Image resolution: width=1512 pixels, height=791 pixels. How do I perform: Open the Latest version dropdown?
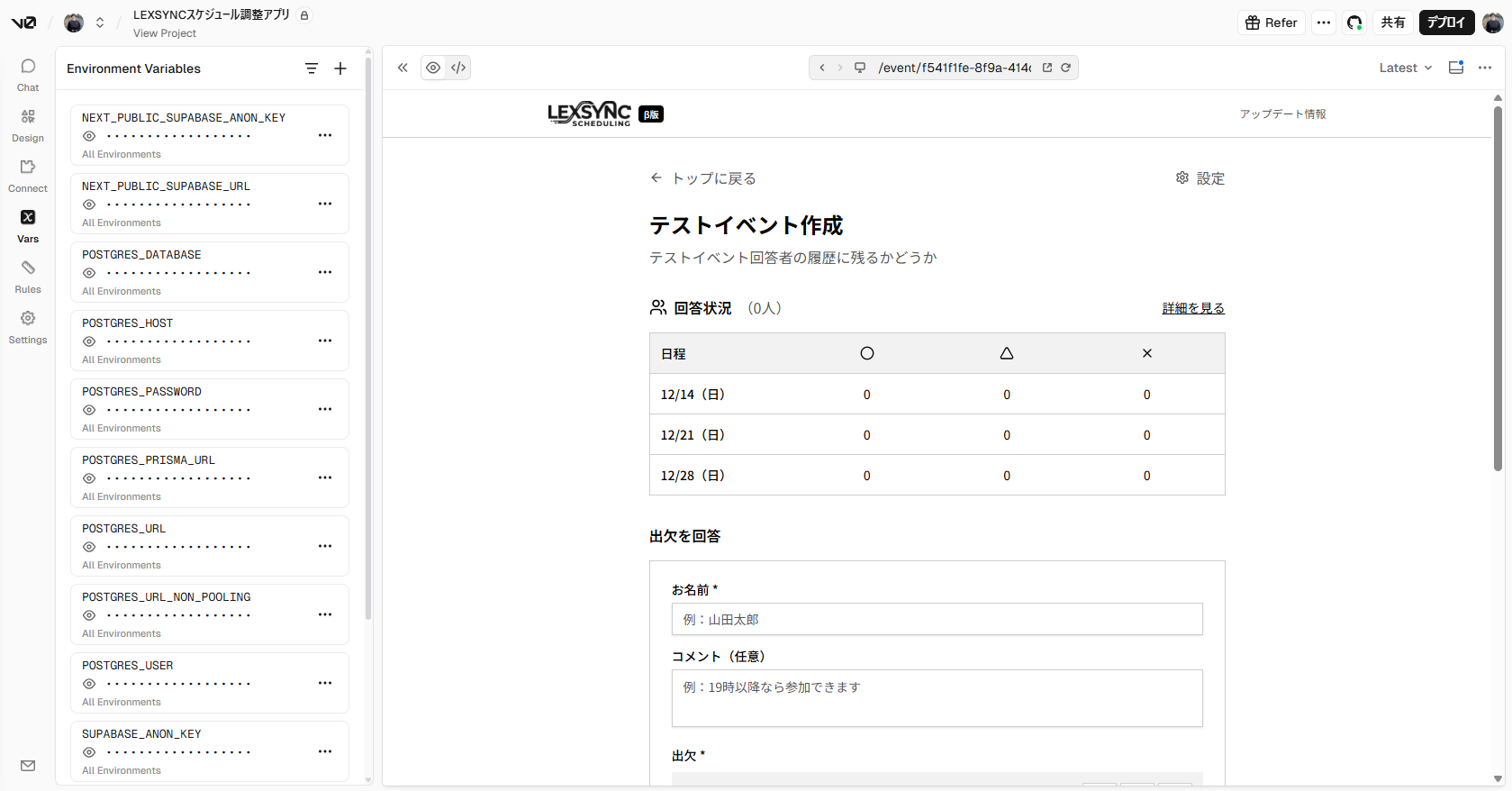[1405, 68]
